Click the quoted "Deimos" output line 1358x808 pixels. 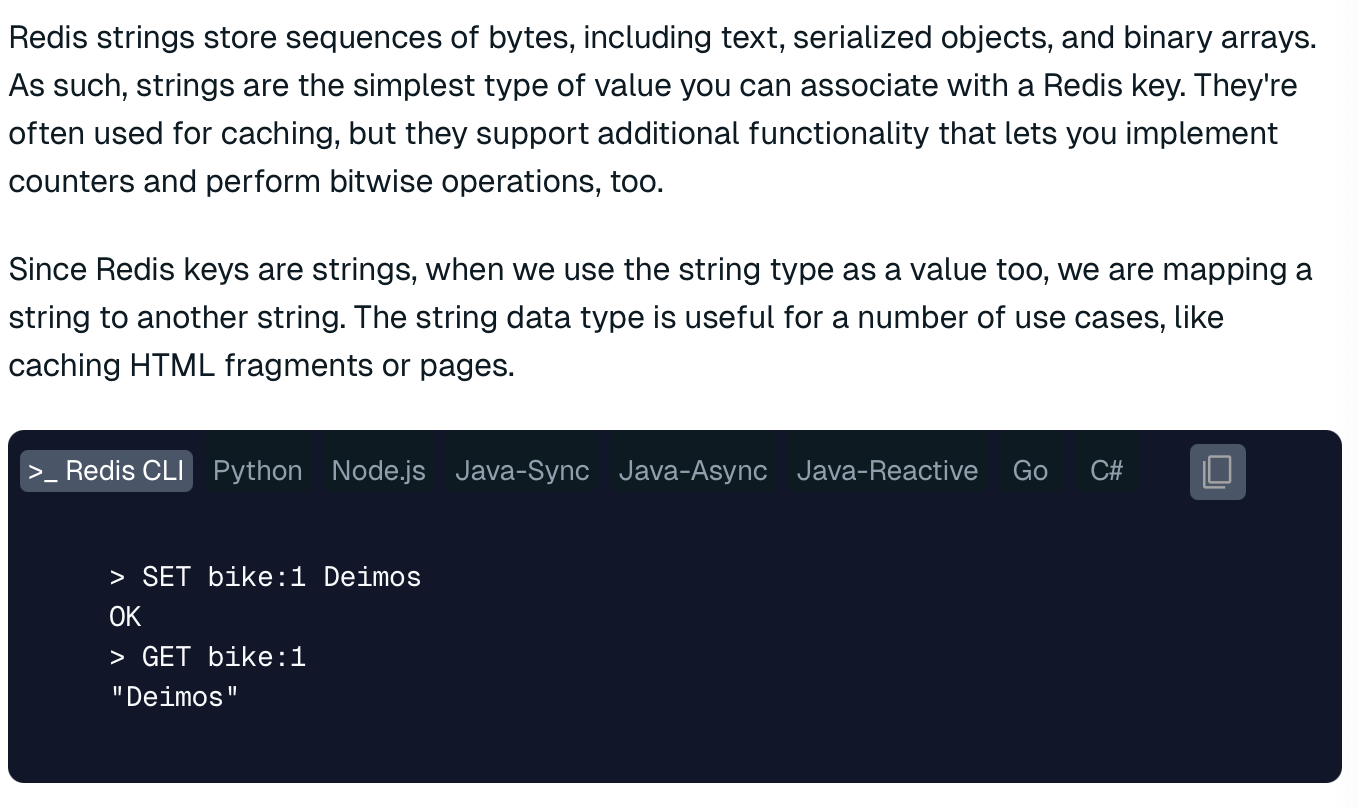[x=175, y=697]
